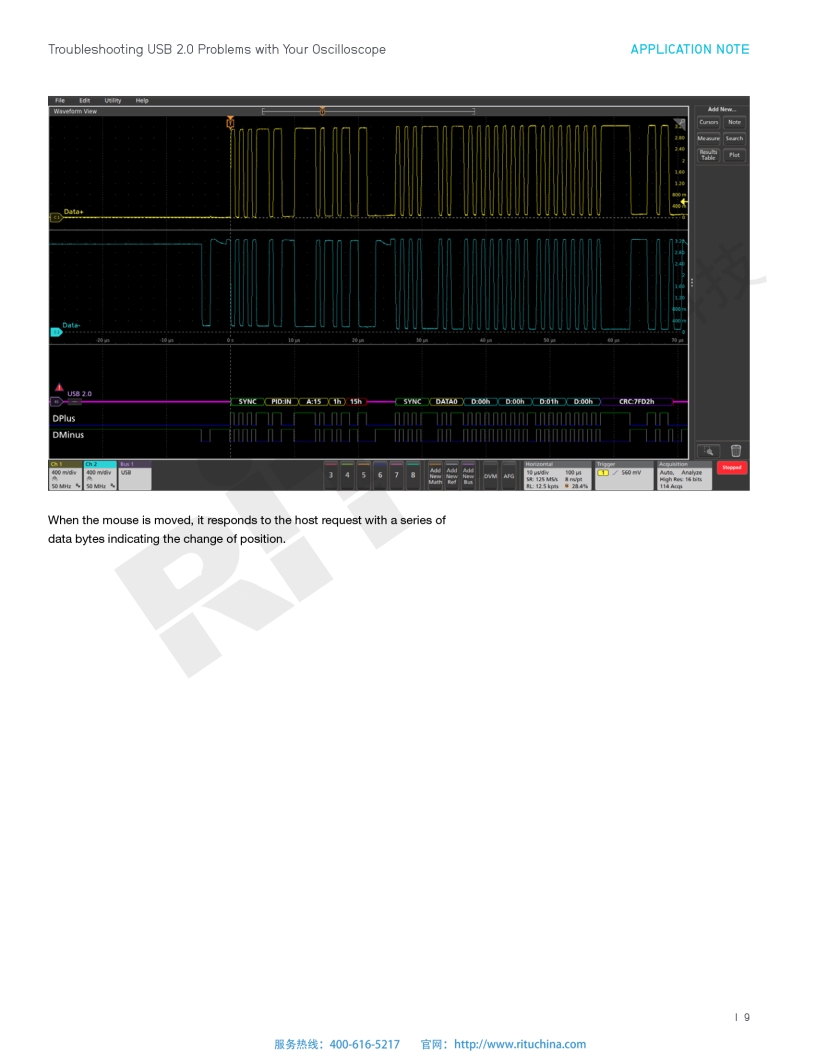The image size is (816, 1056).
Task: Click the Cursors button
Action: 708,122
